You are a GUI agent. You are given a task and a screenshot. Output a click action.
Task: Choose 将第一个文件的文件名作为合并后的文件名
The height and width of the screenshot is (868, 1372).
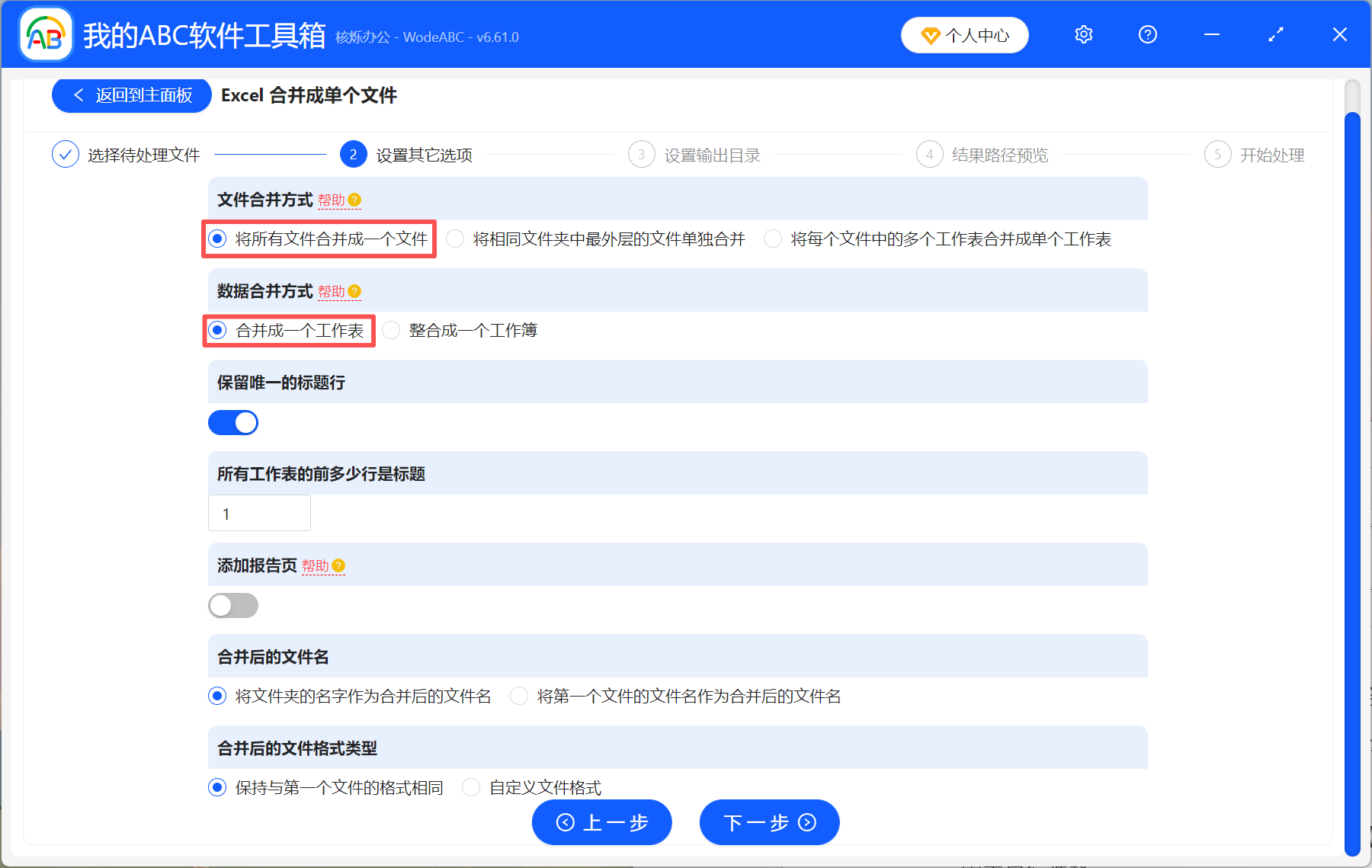click(x=519, y=696)
